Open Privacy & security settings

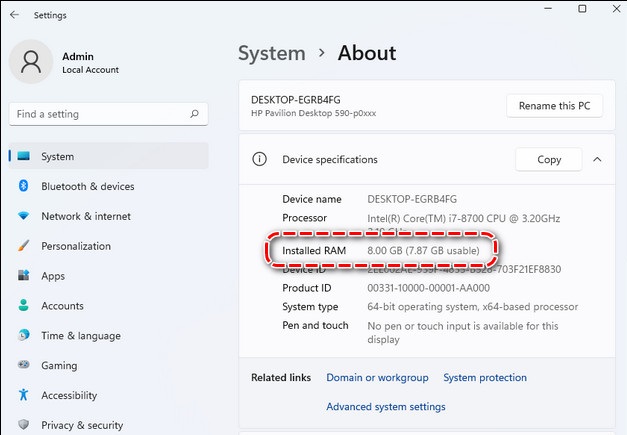(x=82, y=425)
